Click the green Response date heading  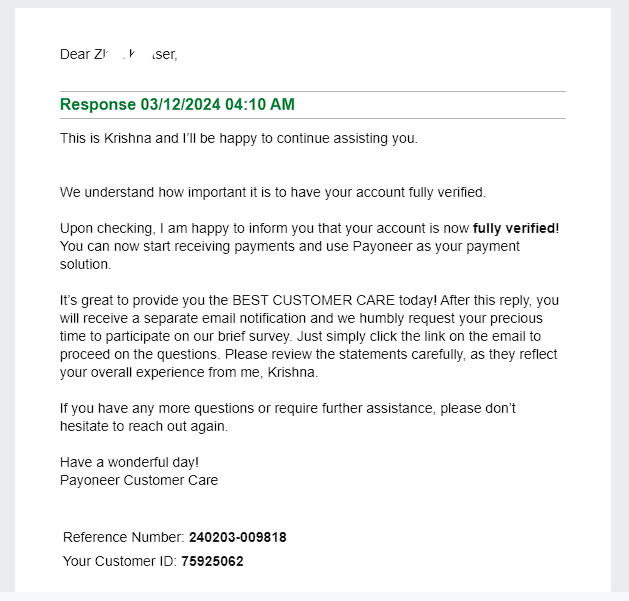coord(177,104)
